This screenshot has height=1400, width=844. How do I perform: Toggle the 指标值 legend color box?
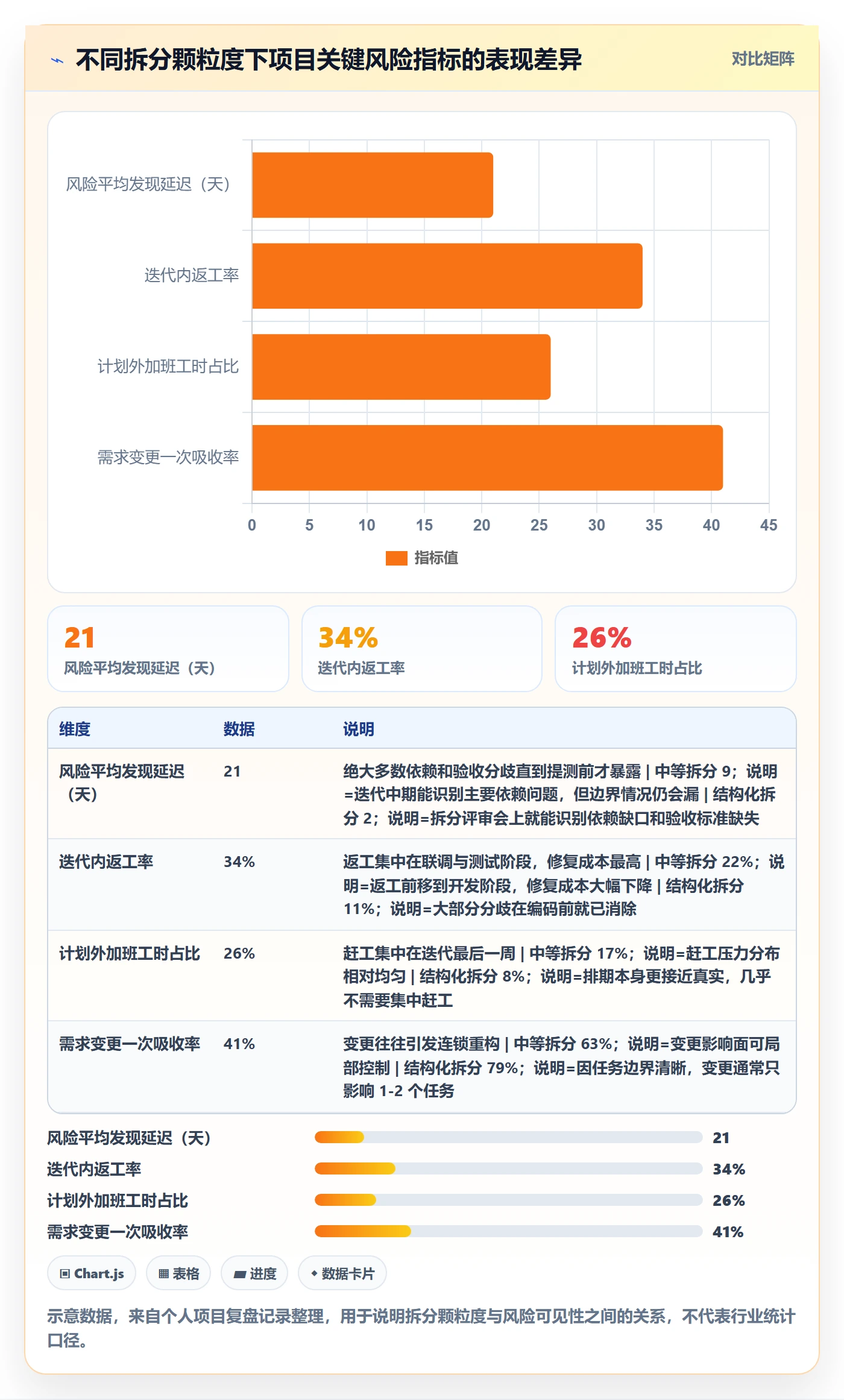(x=396, y=558)
